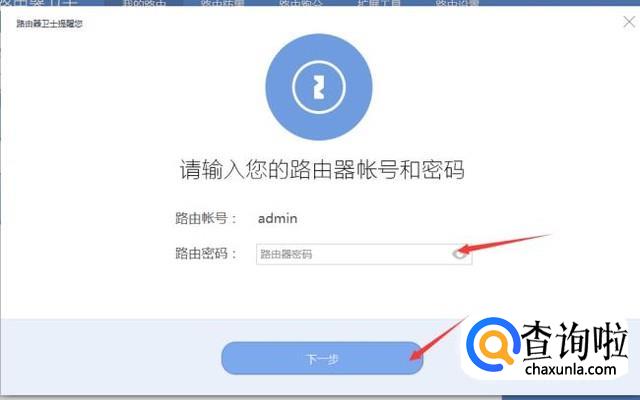
Task: Close the 路由器卫士提醒您 dialog
Action: point(629,22)
